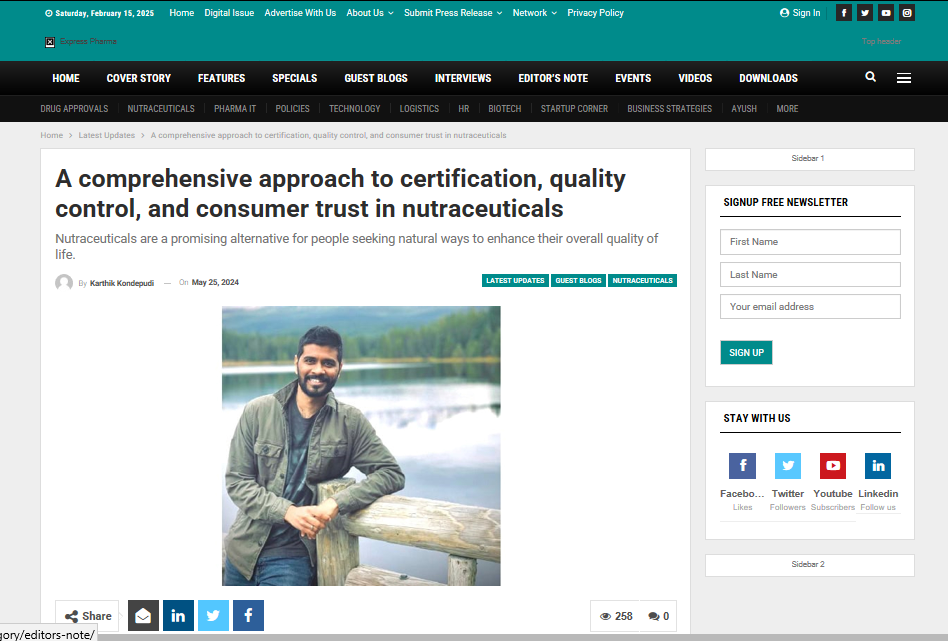Open the search magnifier icon
This screenshot has height=641, width=948.
tap(870, 77)
